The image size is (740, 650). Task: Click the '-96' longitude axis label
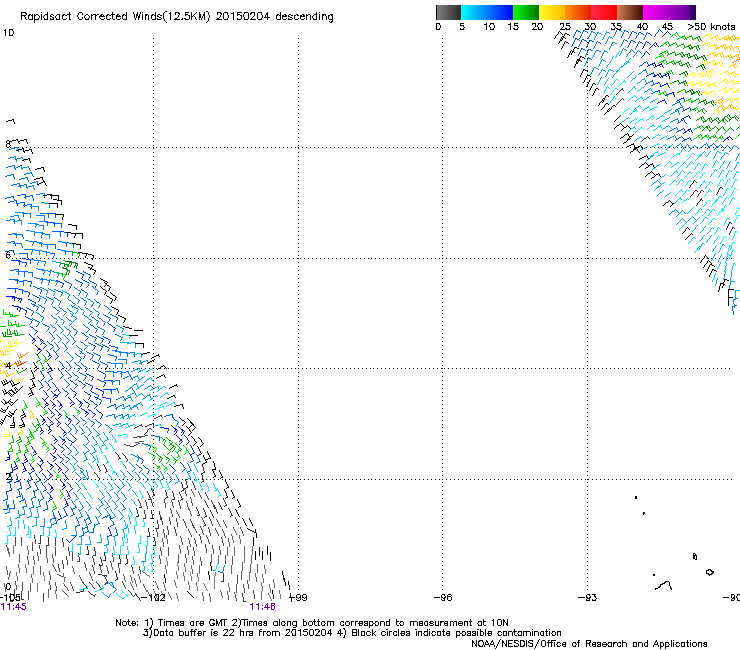[443, 598]
